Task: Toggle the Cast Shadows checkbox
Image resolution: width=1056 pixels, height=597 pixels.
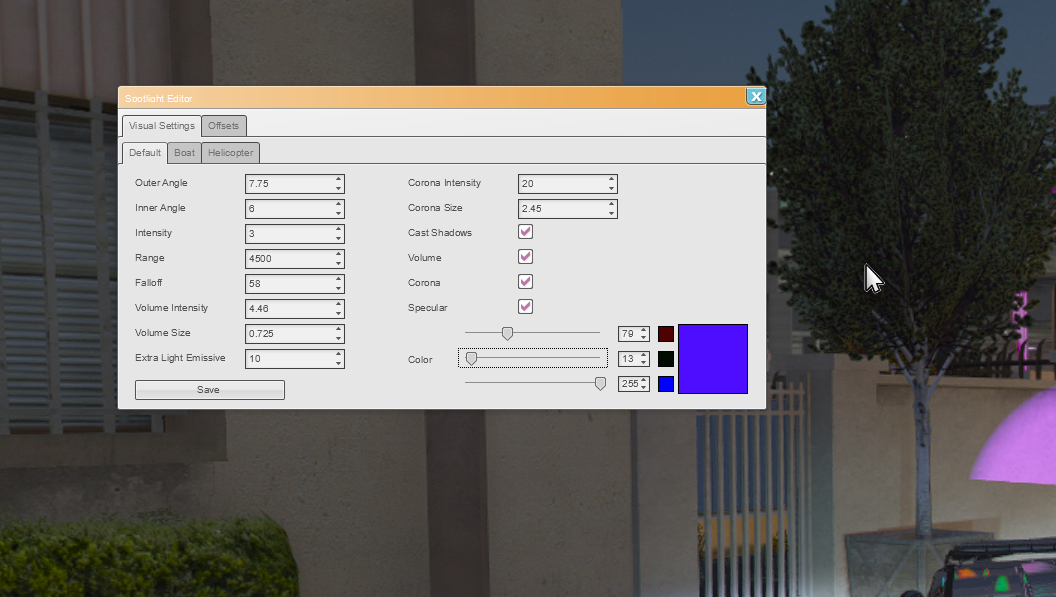Action: click(525, 232)
